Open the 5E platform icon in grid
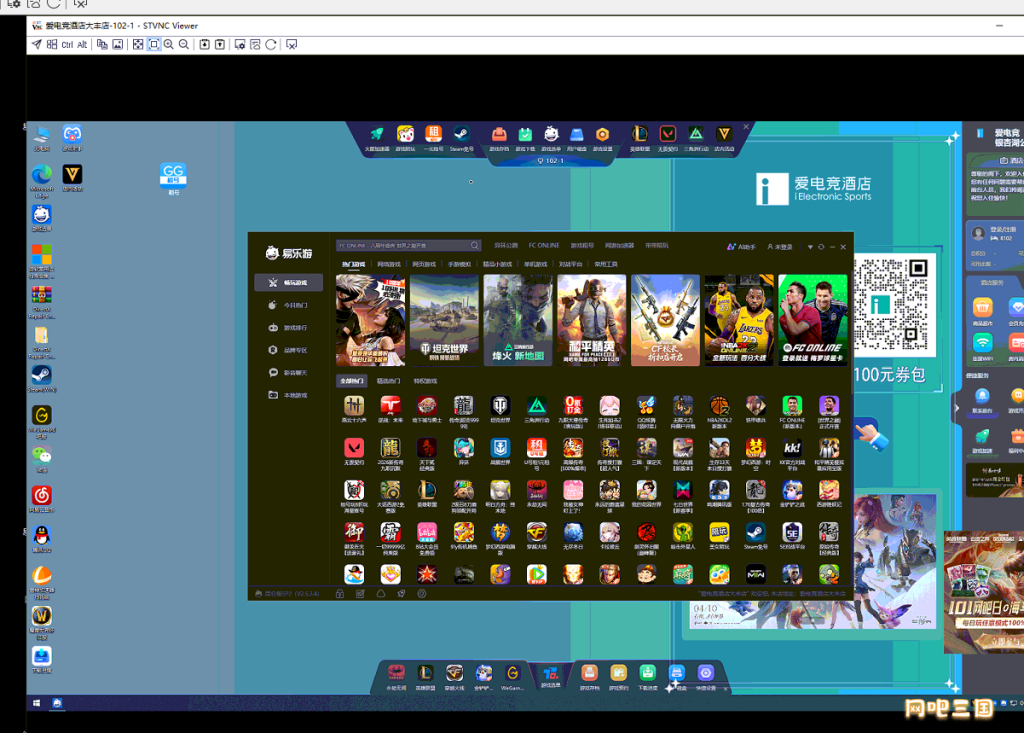The width and height of the screenshot is (1024, 733). click(x=792, y=533)
